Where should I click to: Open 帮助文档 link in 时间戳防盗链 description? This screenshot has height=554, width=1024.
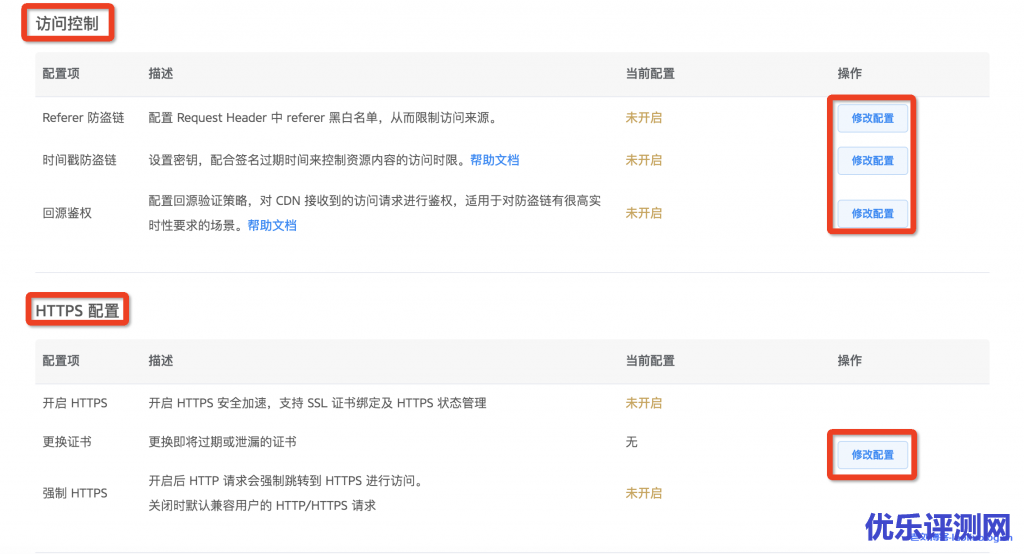click(x=494, y=160)
